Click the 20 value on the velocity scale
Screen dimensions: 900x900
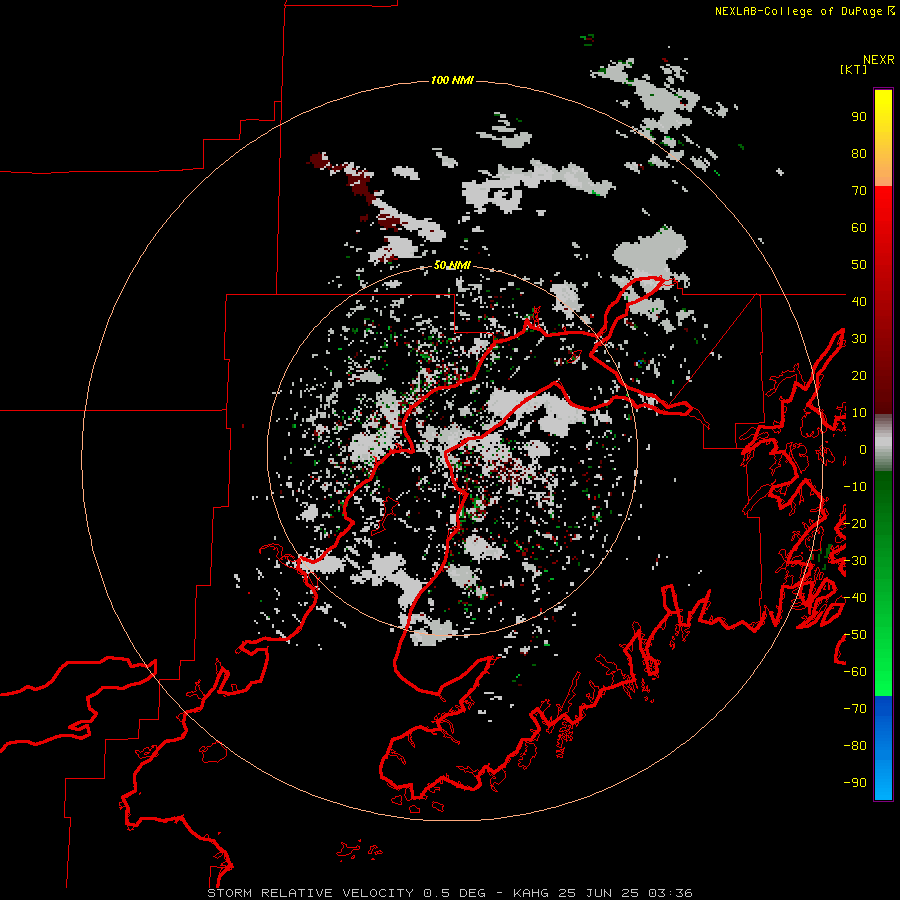point(859,375)
